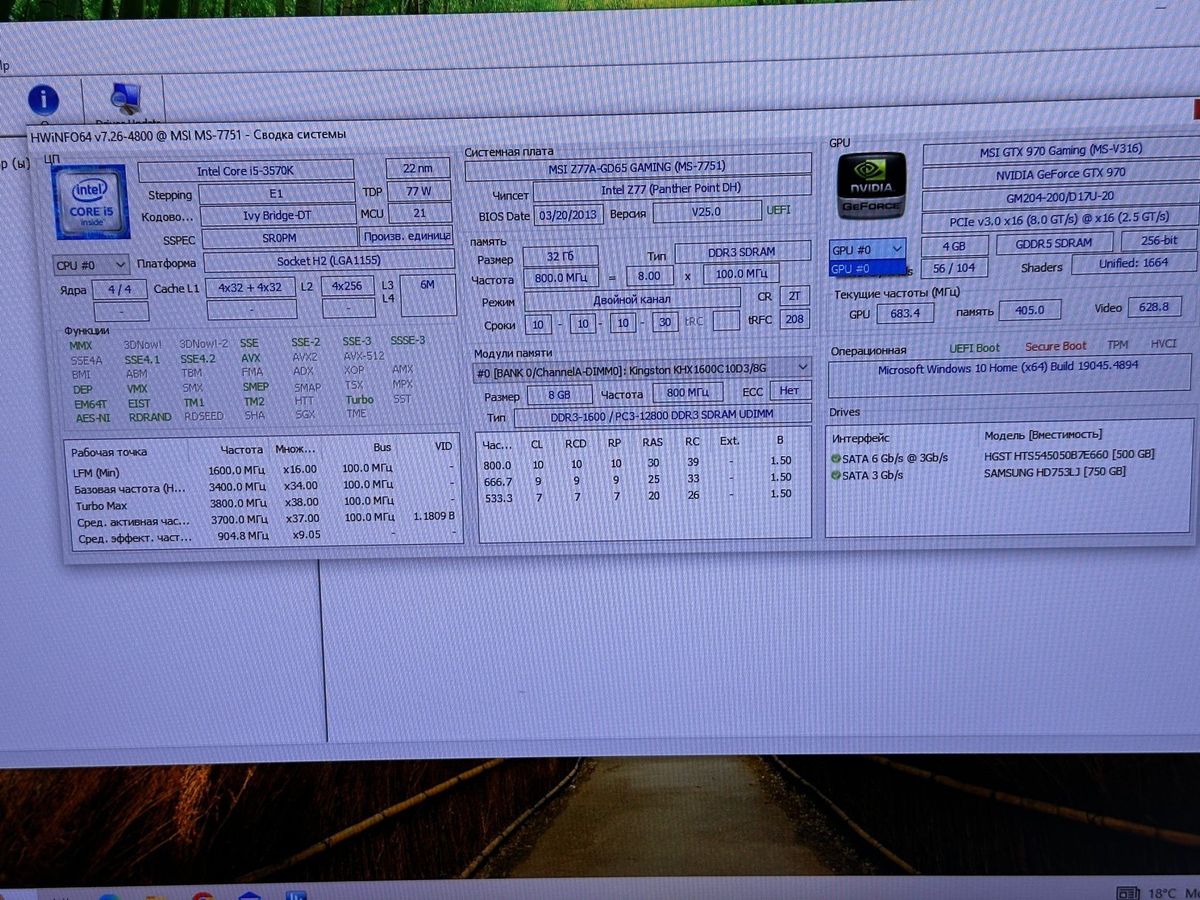This screenshot has height=900, width=1200.
Task: Select the SAMSUNG HD753LJ drive entry
Action: pos(1055,472)
